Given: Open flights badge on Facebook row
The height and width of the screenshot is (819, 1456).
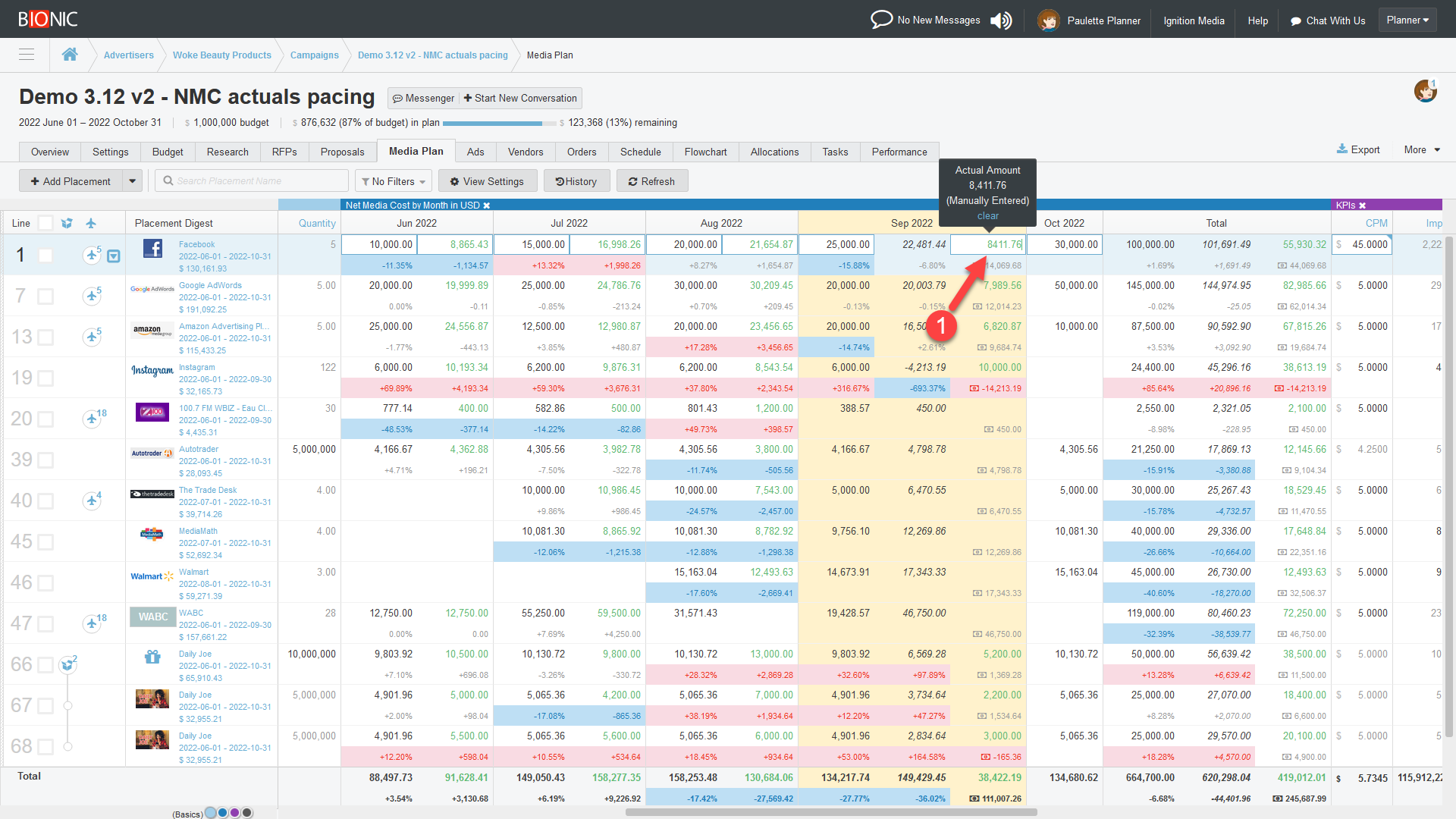Looking at the screenshot, I should click(x=92, y=254).
